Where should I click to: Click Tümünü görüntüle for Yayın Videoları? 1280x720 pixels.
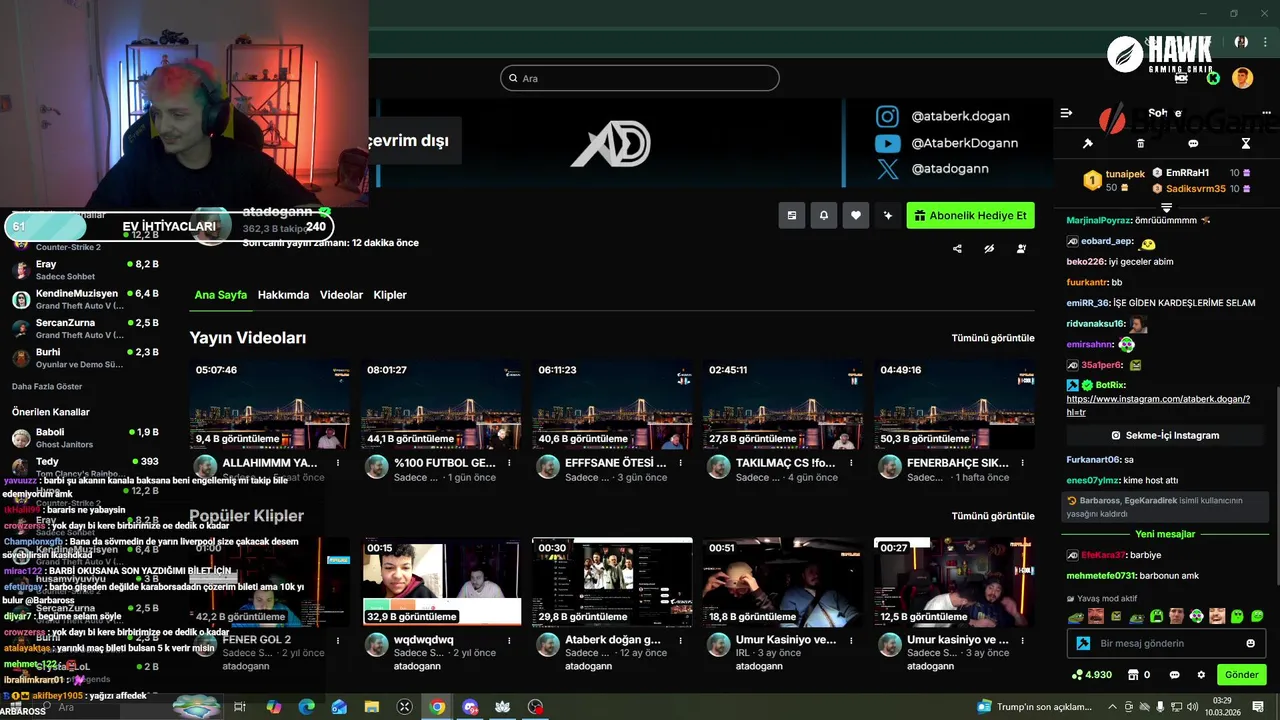pos(993,338)
